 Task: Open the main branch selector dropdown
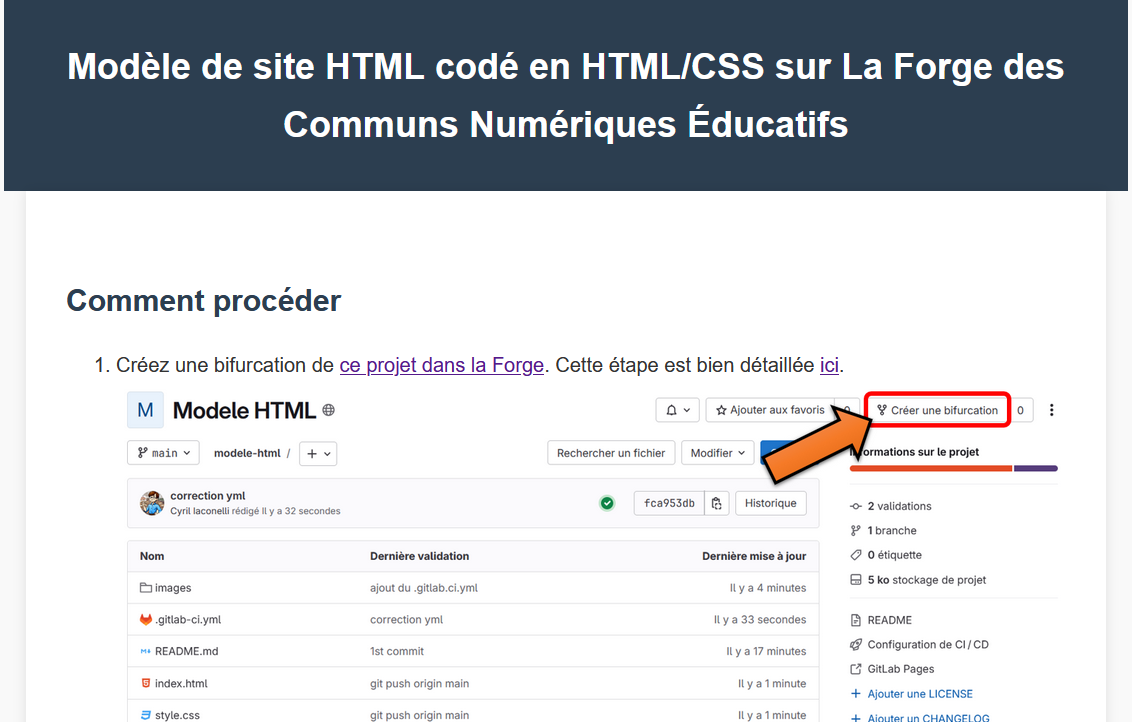click(x=163, y=453)
